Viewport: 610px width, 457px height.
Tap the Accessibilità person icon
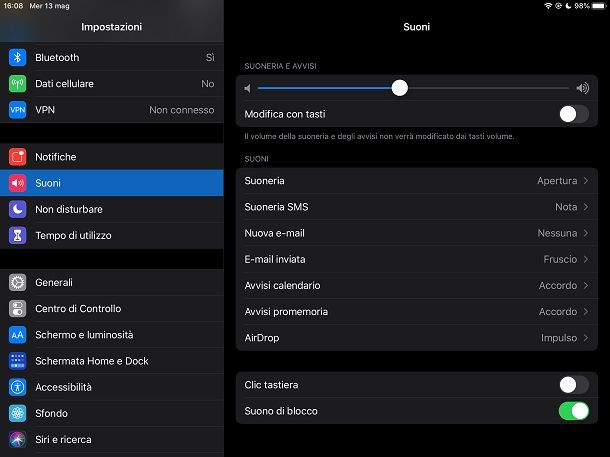click(18, 387)
